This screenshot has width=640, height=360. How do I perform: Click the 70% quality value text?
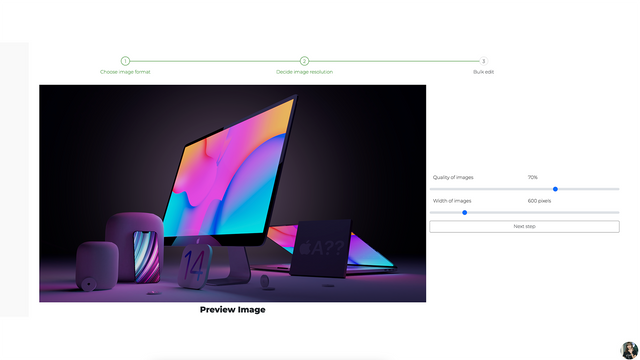(533, 178)
